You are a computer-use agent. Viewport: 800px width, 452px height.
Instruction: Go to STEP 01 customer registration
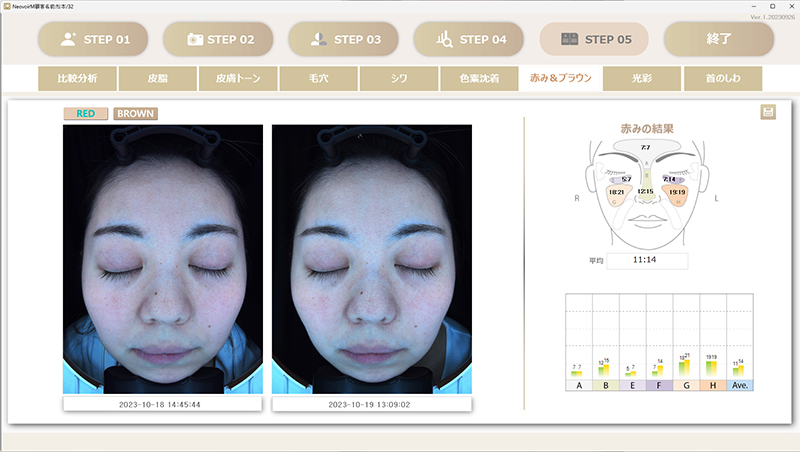(x=93, y=39)
